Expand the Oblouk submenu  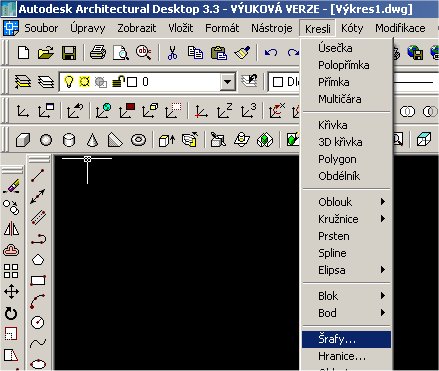coord(346,202)
